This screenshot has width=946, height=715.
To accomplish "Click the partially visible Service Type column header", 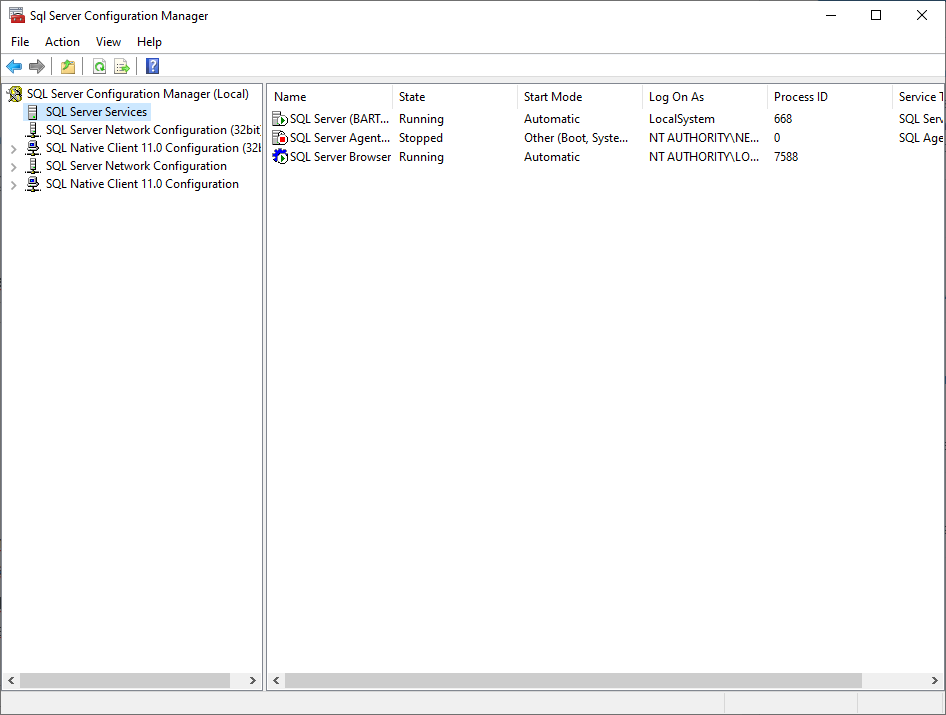I will coord(918,97).
